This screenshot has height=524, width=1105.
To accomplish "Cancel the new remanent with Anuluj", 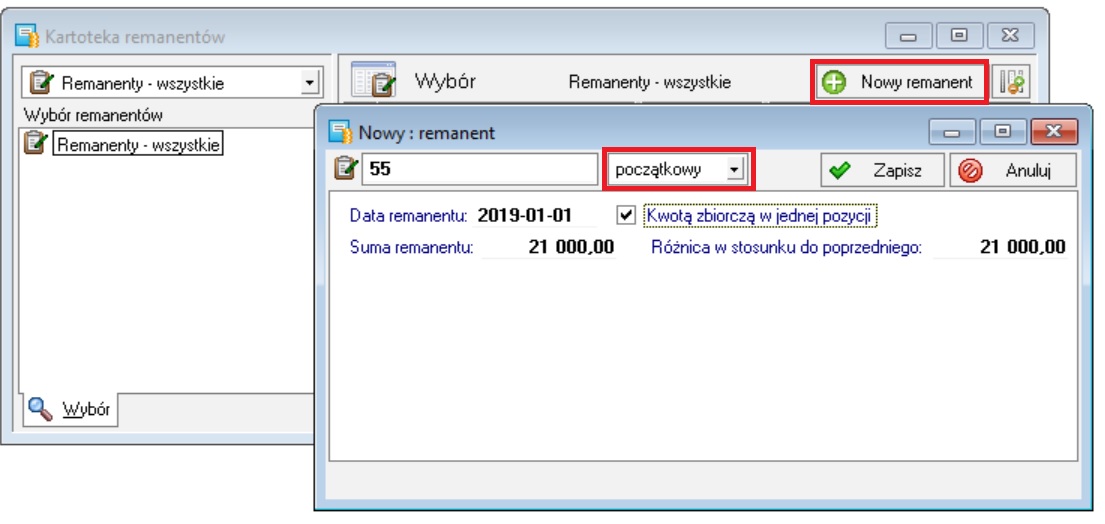I will point(1013,170).
